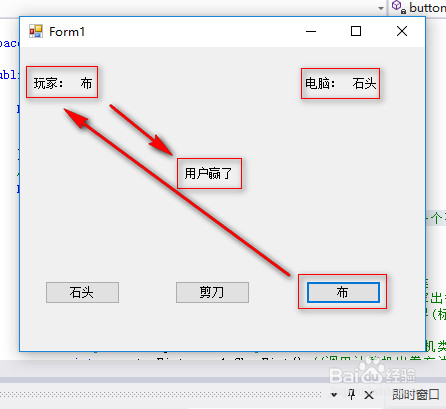Screen dimensions: 446x409
Task: Select the 玩家: 布 label
Action: (x=62, y=83)
